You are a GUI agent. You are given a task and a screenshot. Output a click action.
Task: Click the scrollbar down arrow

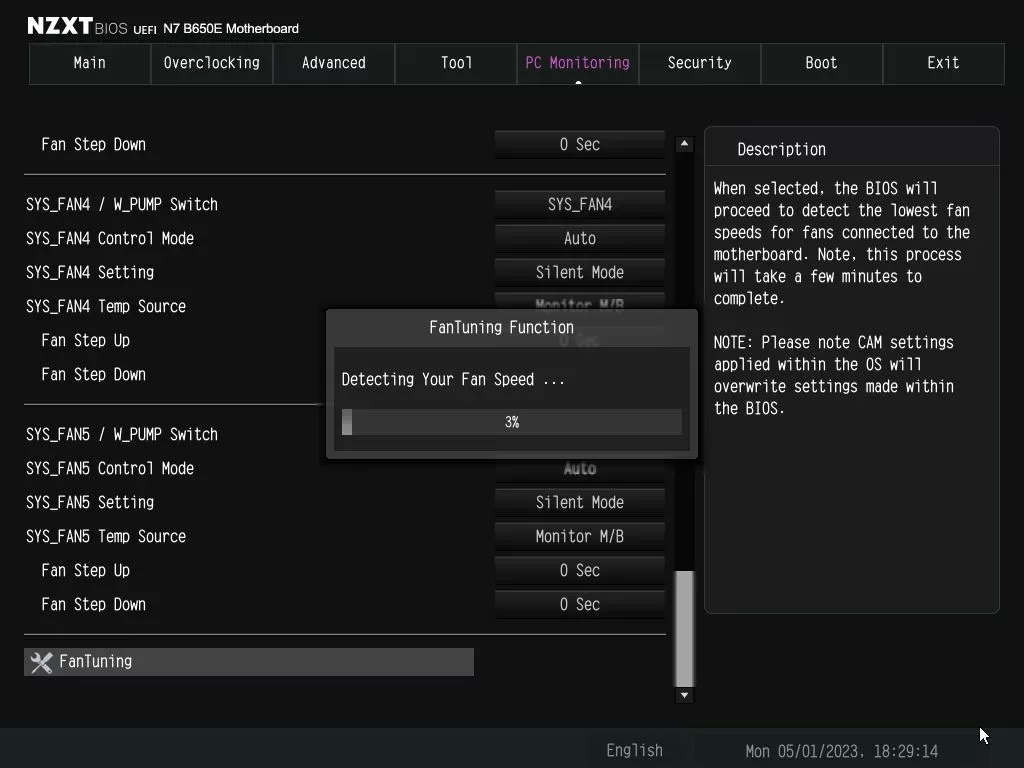coord(684,694)
